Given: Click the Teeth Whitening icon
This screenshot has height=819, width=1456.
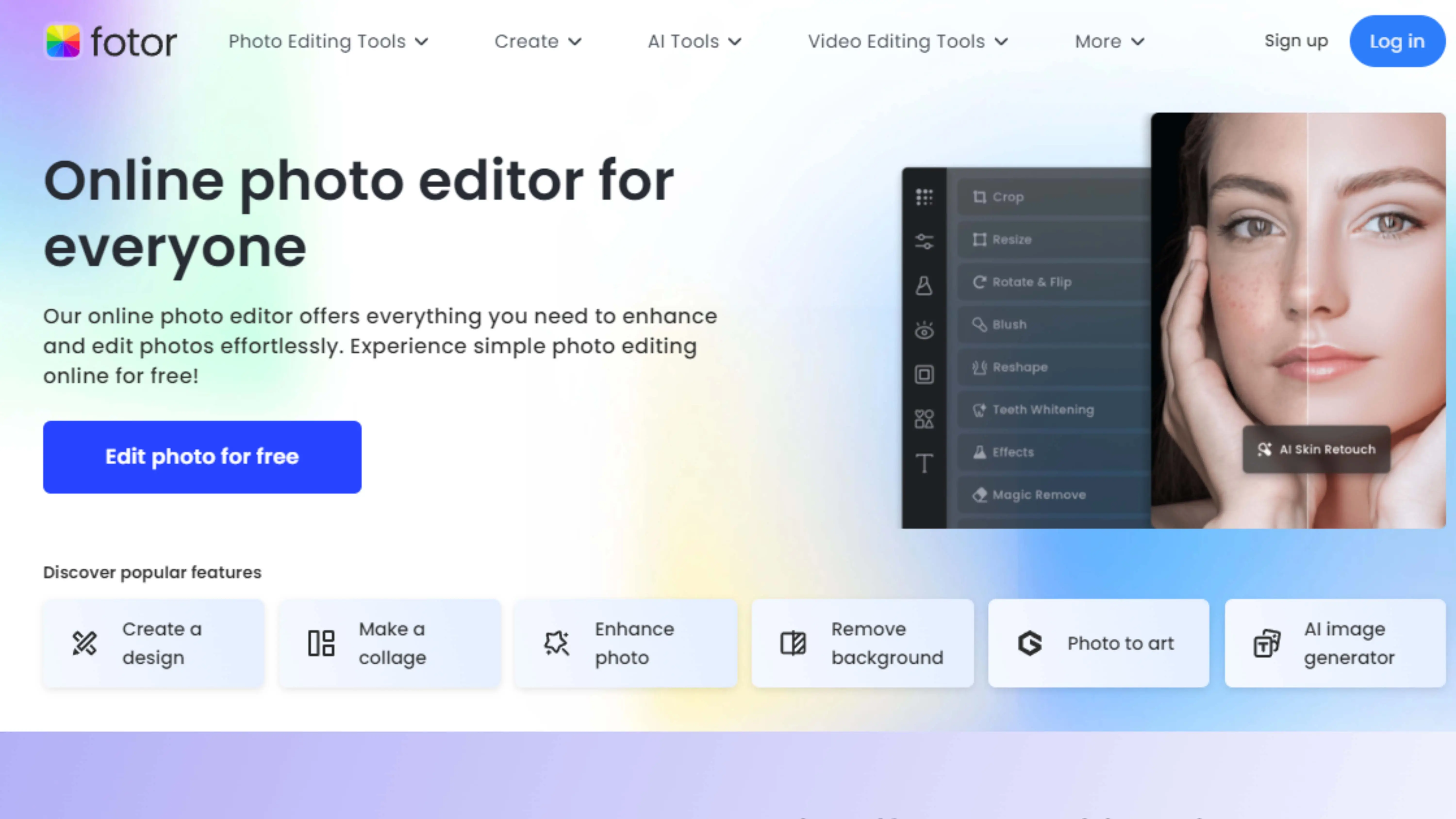Looking at the screenshot, I should [x=979, y=410].
